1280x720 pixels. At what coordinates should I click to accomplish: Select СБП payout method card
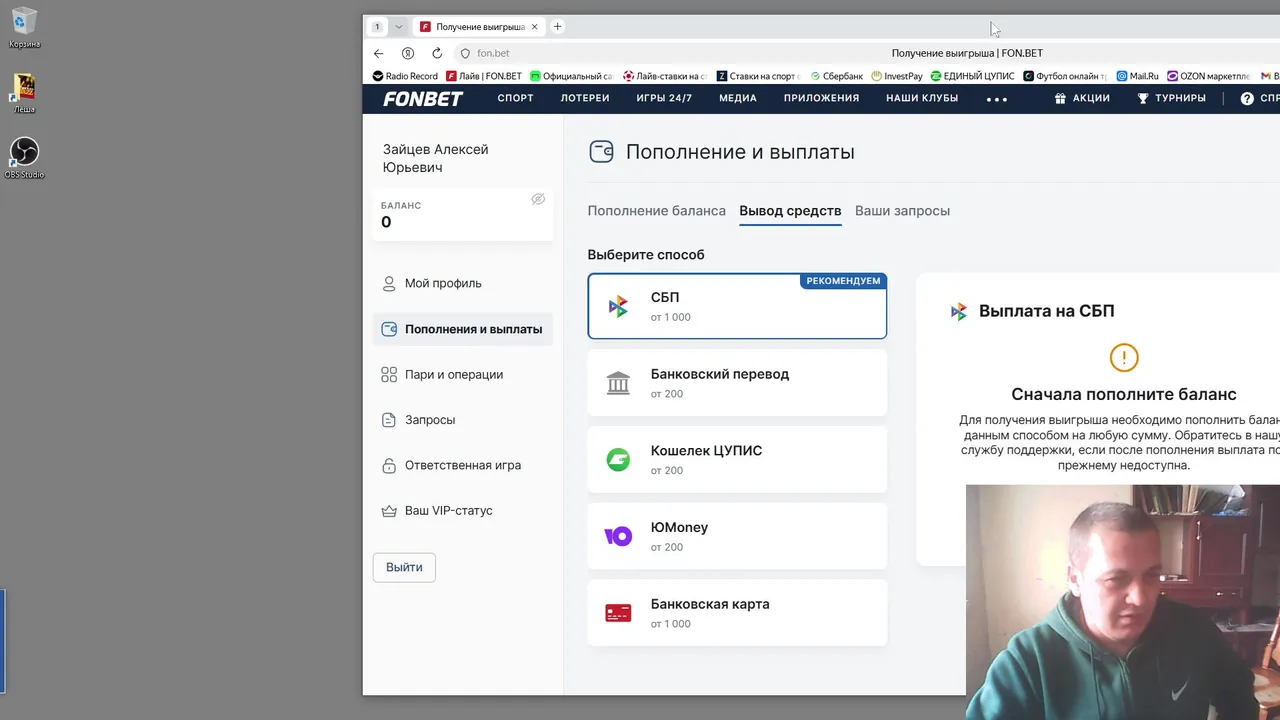[737, 306]
